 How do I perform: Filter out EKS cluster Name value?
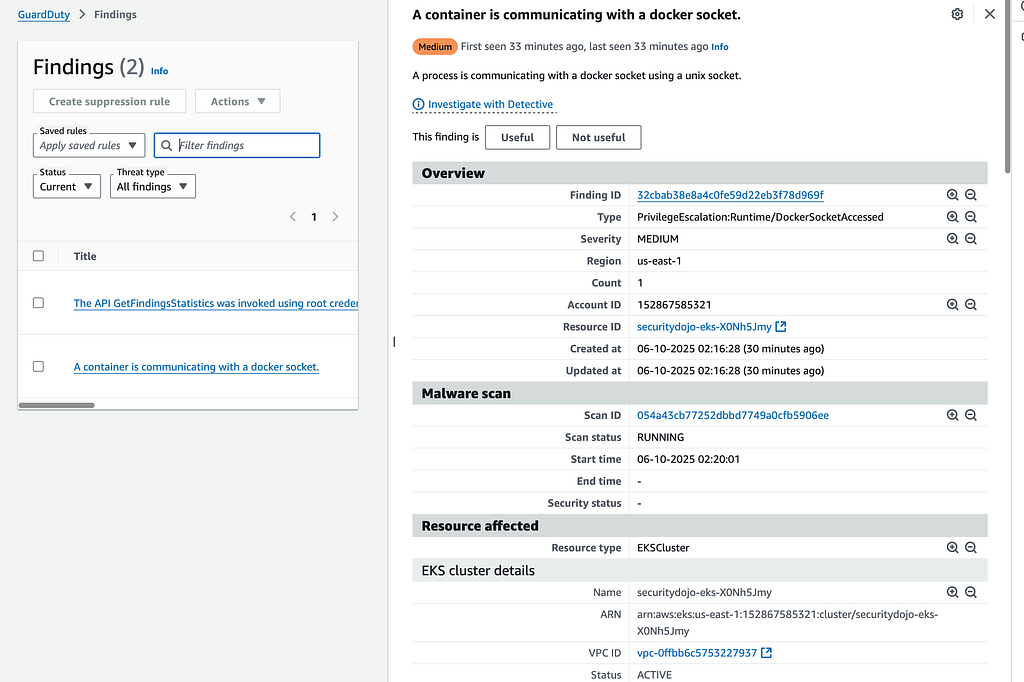pos(970,592)
